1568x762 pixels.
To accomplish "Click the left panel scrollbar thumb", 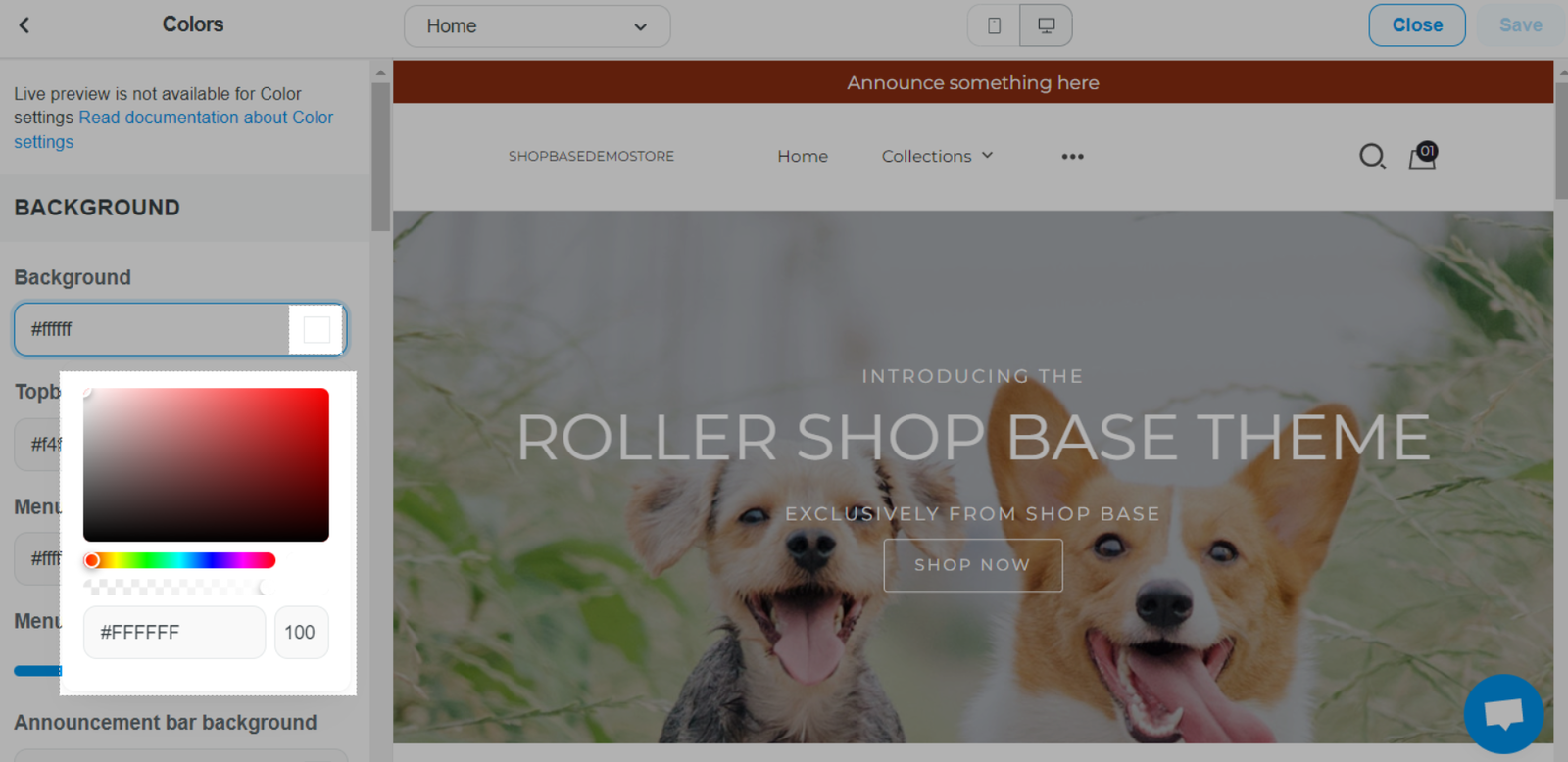I will (x=380, y=157).
